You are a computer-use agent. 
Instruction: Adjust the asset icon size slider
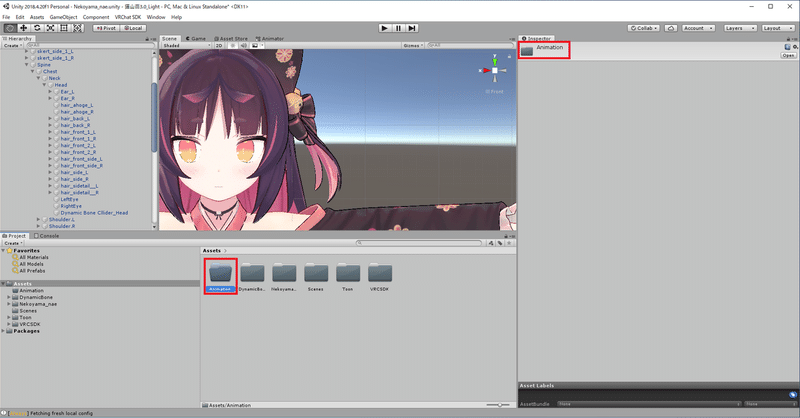[498, 405]
